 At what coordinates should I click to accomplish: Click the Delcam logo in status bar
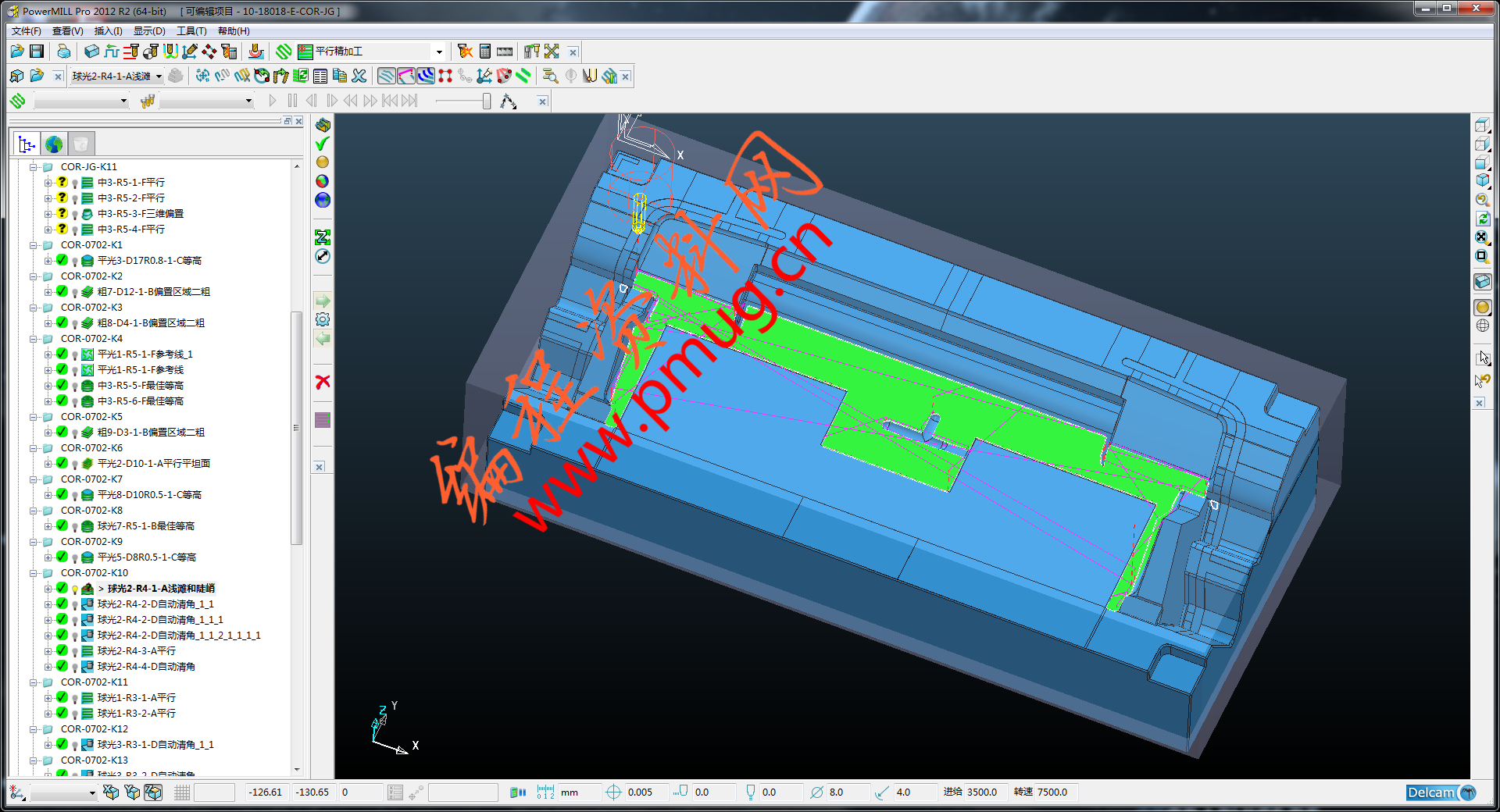pyautogui.click(x=1440, y=792)
